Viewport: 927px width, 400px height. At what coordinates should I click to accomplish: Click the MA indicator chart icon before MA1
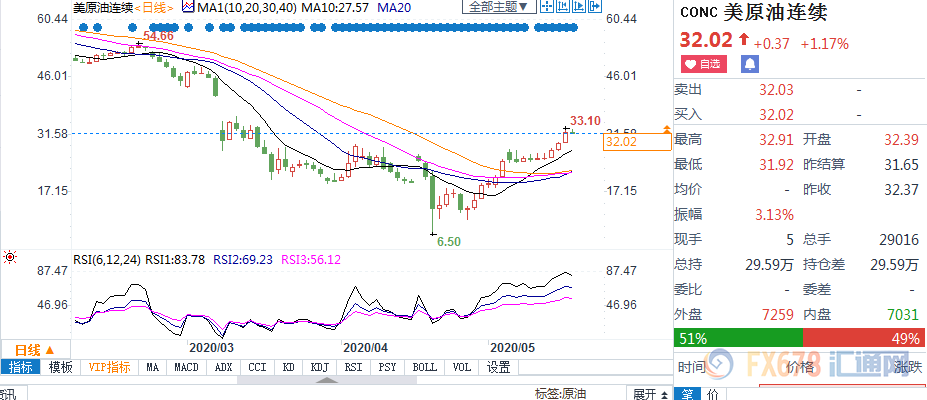pyautogui.click(x=189, y=7)
